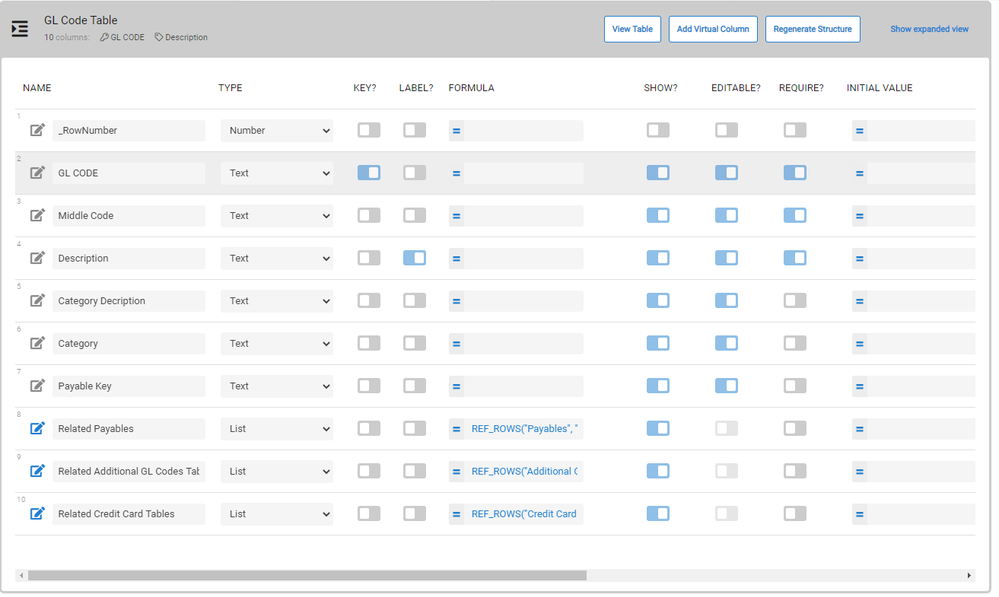Open edit pencil for Related Additional GL Codes

(x=38, y=472)
